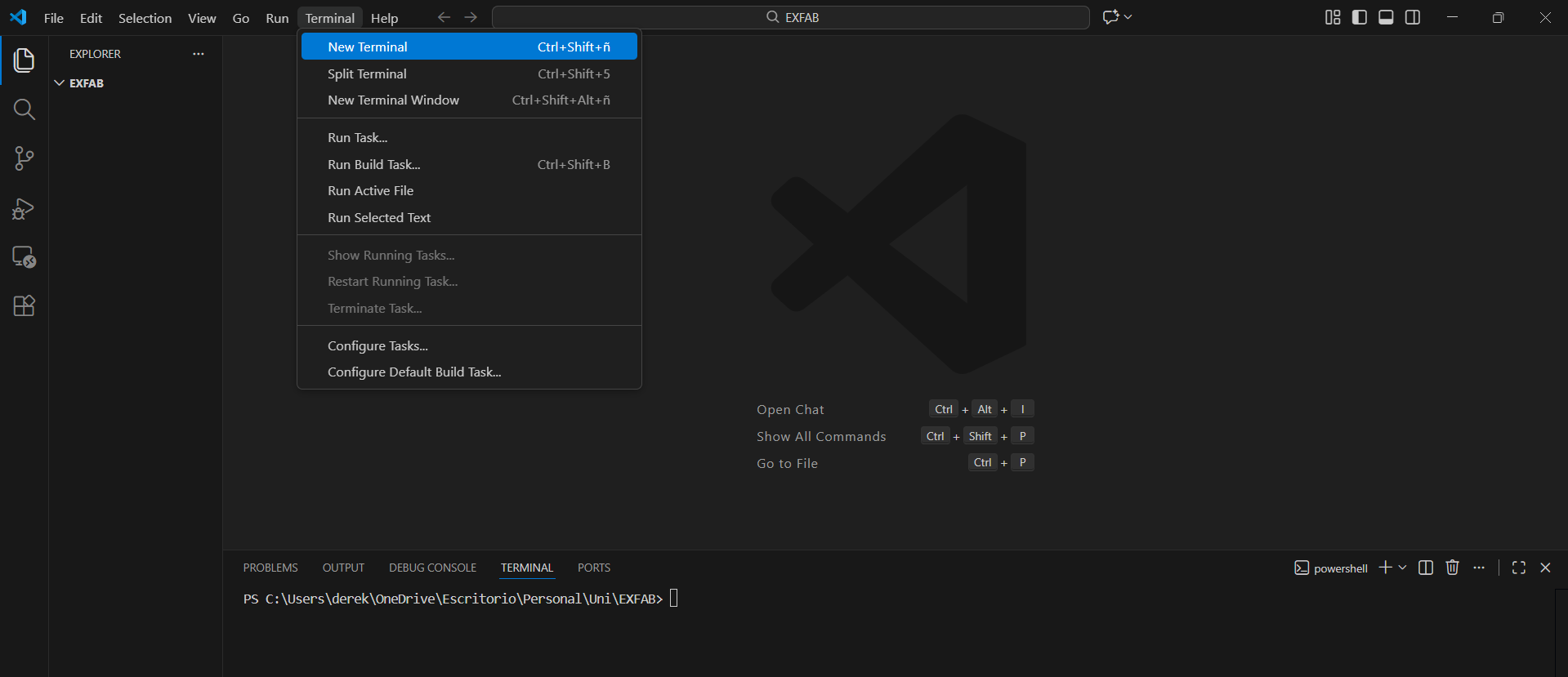This screenshot has height=677, width=1568.
Task: Switch to the PORTS tab
Action: 594,568
